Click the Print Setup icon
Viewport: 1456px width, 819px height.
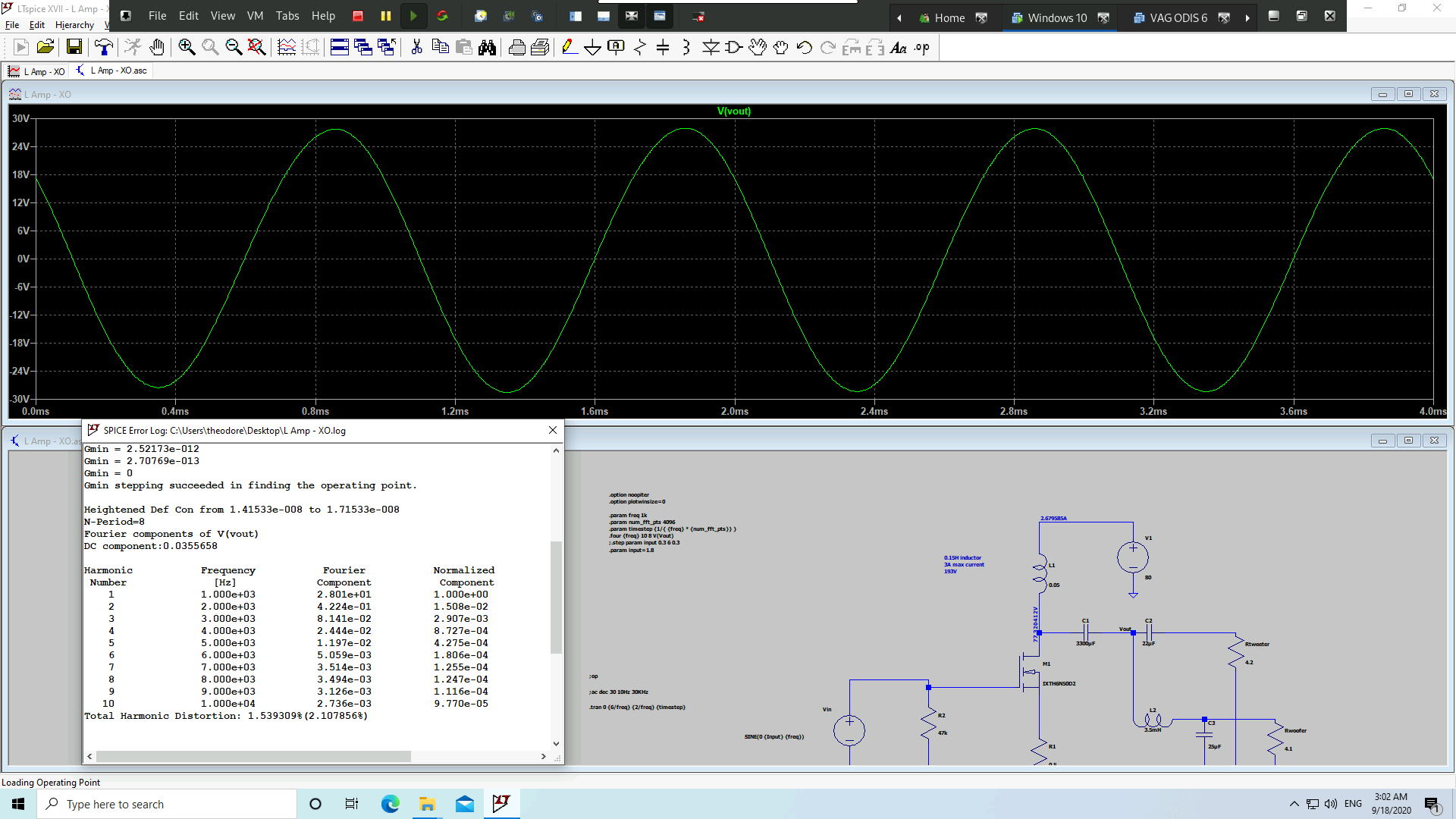[540, 48]
